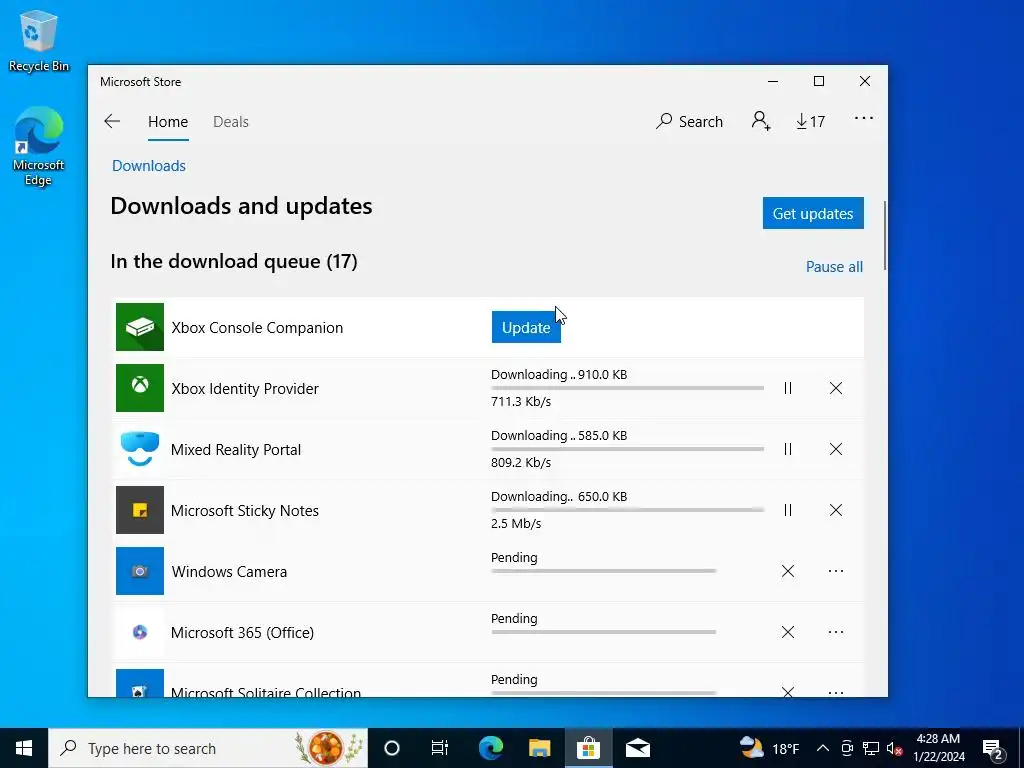Open the Store's top-right more options menu

(863, 118)
